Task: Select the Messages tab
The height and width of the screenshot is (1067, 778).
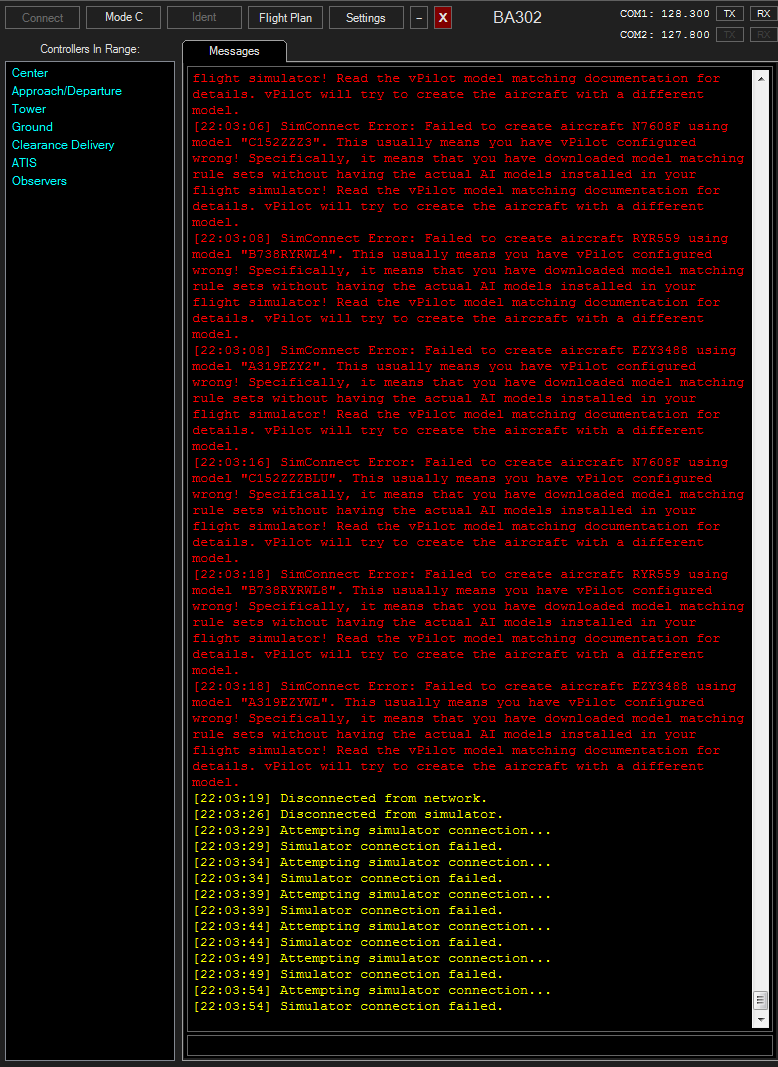Action: click(x=234, y=51)
